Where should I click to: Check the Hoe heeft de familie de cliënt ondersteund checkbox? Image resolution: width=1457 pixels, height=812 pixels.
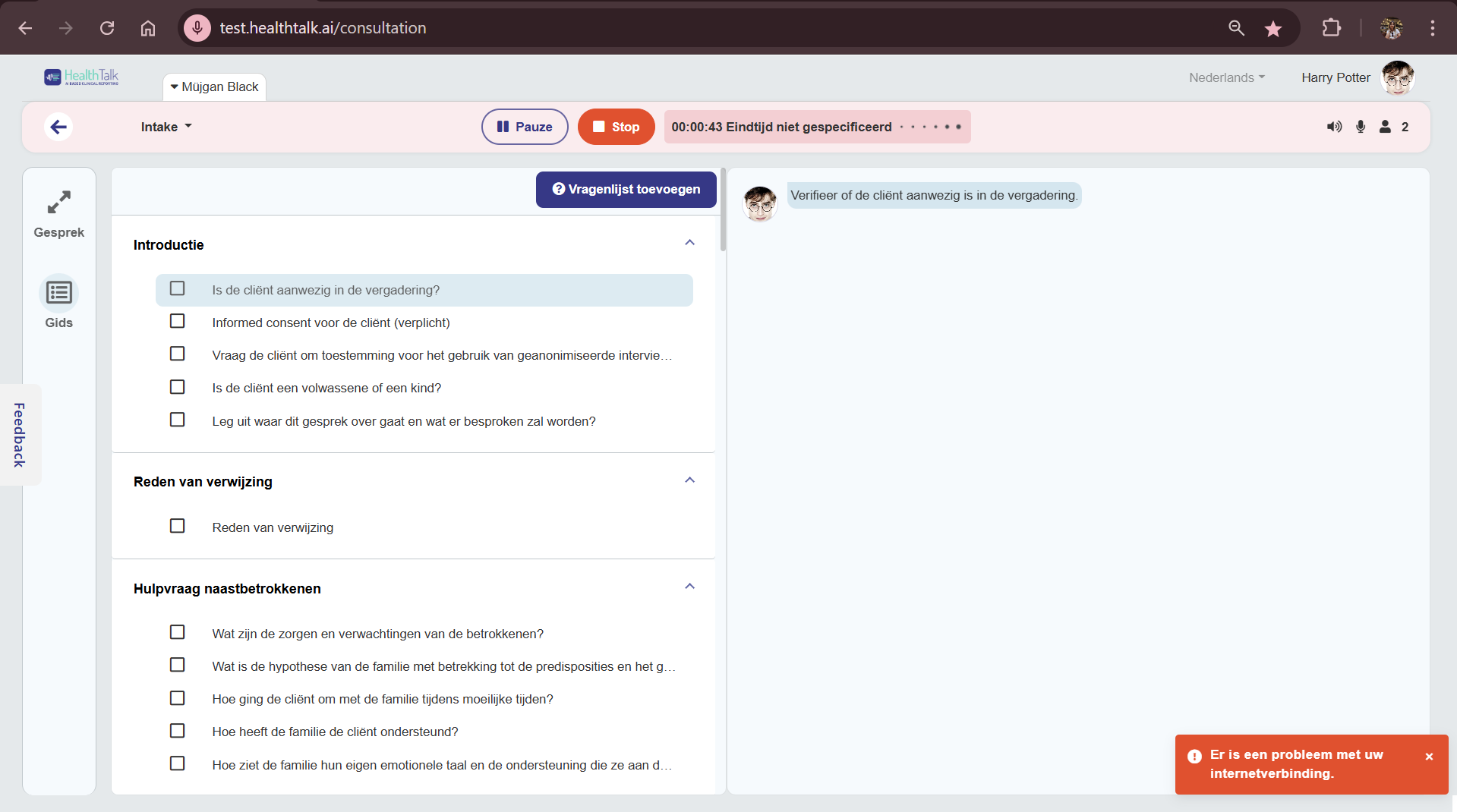tap(177, 731)
